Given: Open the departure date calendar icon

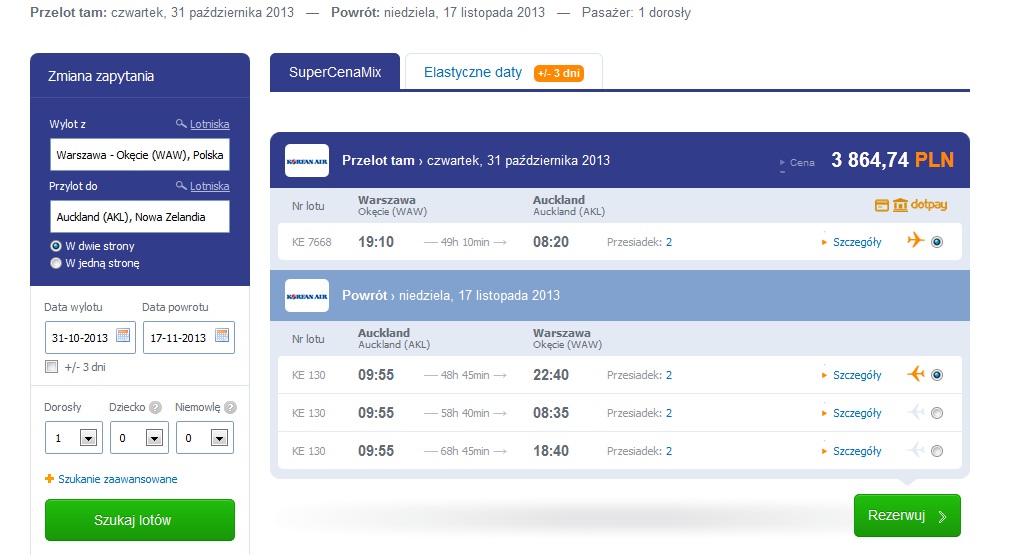Looking at the screenshot, I should (x=123, y=336).
